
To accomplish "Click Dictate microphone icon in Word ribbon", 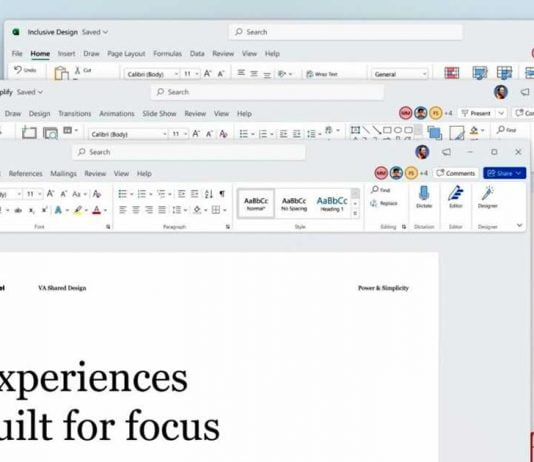I will (x=424, y=193).
